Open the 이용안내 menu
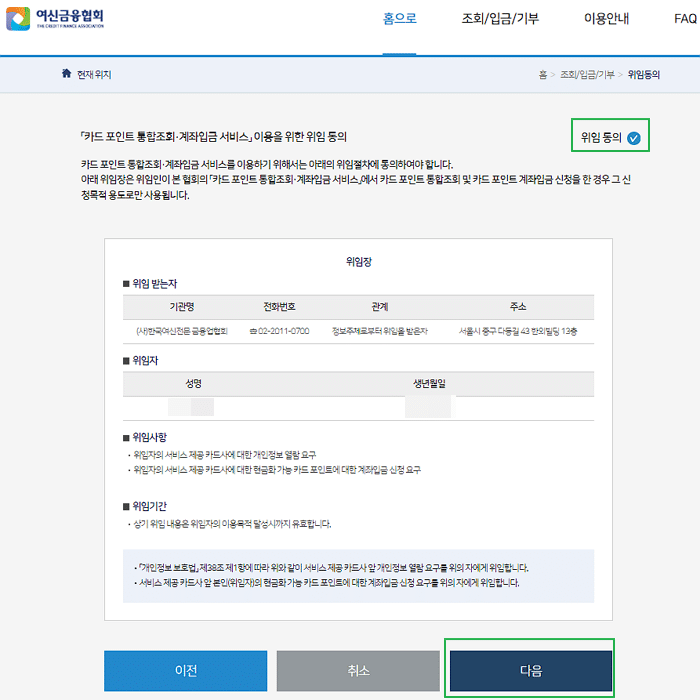Viewport: 700px width, 700px height. point(606,18)
